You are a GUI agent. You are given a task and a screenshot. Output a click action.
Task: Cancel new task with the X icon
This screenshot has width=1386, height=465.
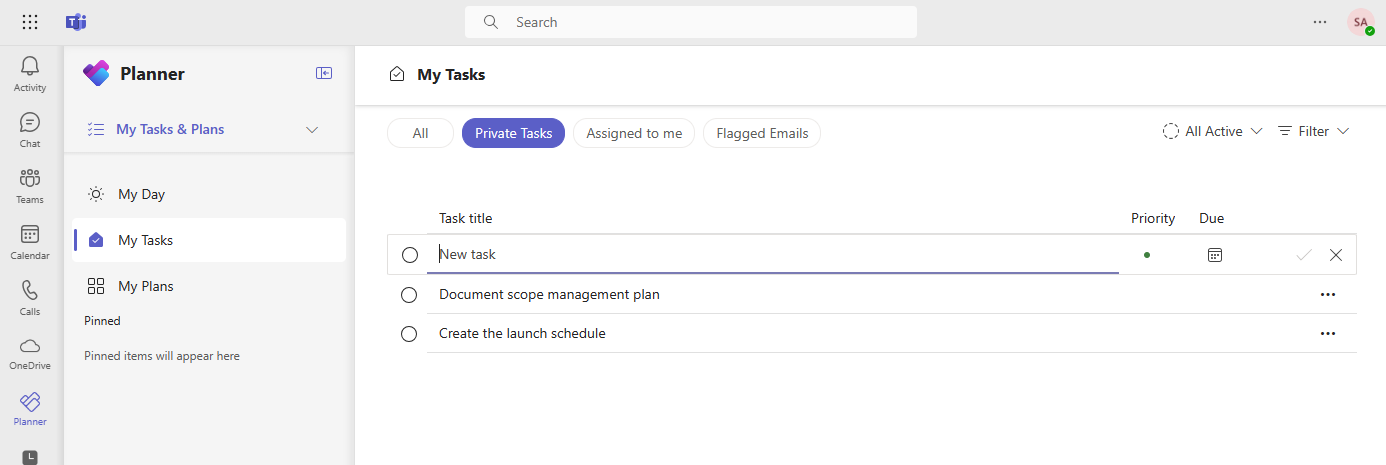[x=1336, y=255]
